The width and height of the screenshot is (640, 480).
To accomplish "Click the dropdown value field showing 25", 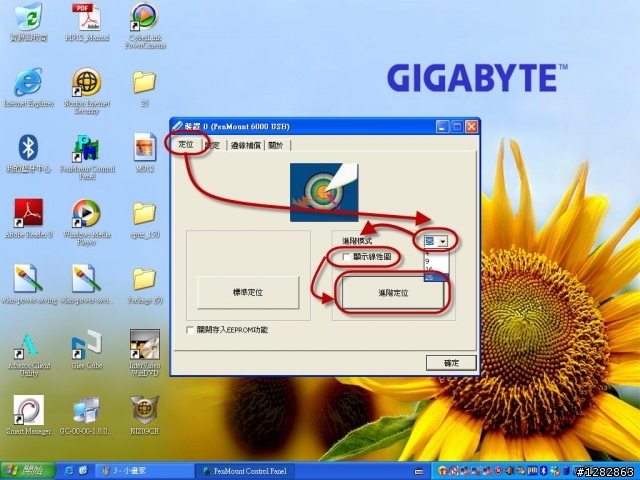I will (431, 242).
